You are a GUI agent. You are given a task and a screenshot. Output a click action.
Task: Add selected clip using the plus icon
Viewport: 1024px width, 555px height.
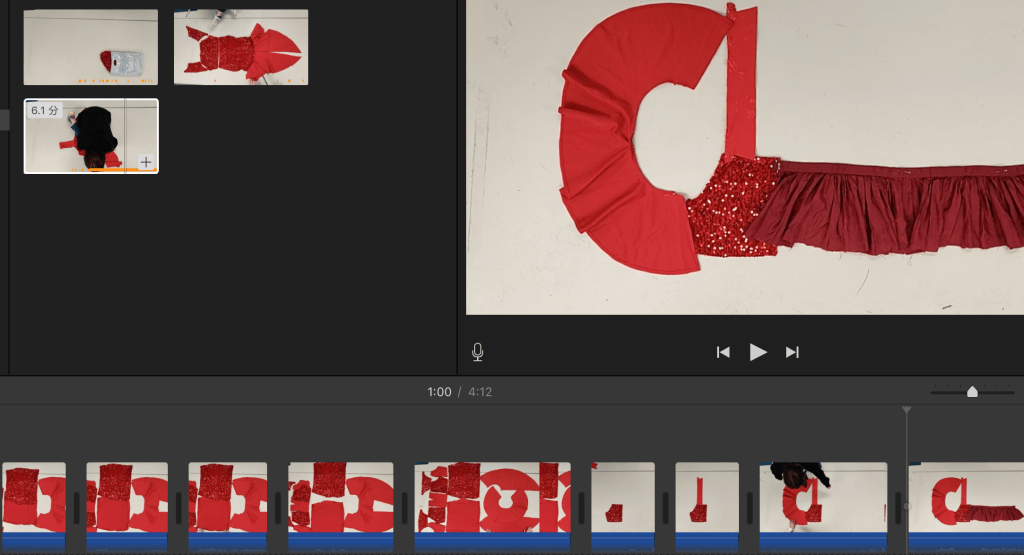pos(146,162)
